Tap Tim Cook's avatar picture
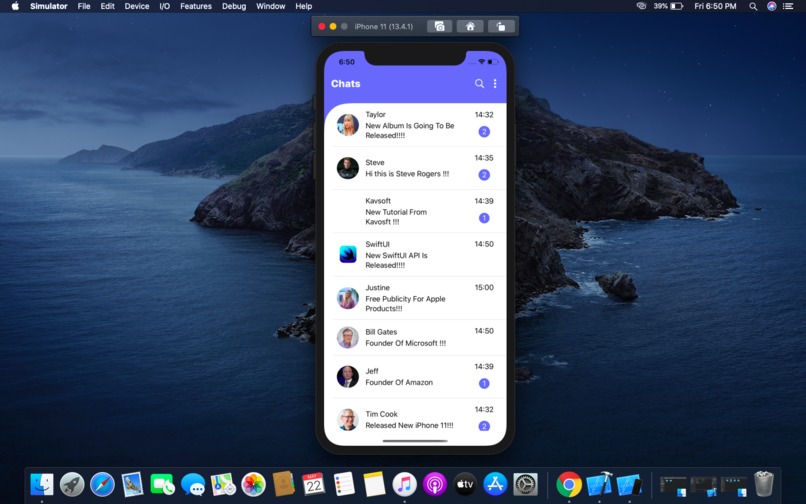806x504 pixels. pyautogui.click(x=347, y=420)
